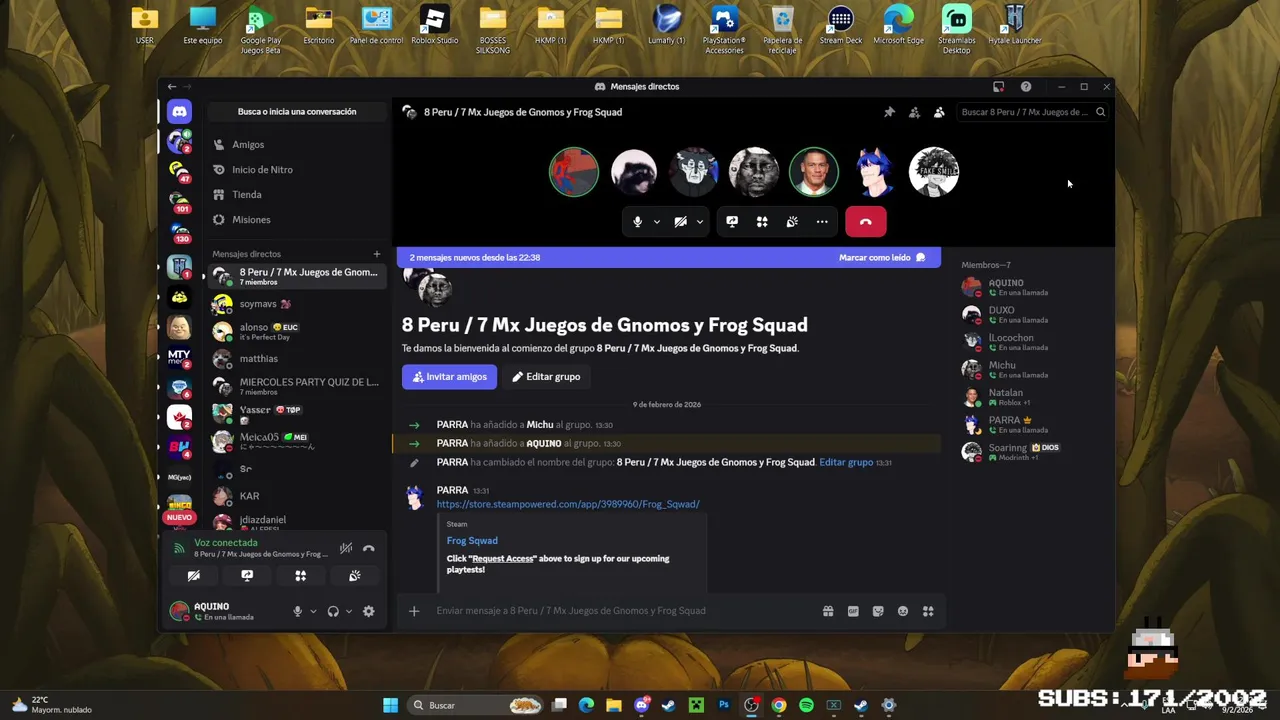
Task: Add friends to group DM icon
Action: pos(914,112)
